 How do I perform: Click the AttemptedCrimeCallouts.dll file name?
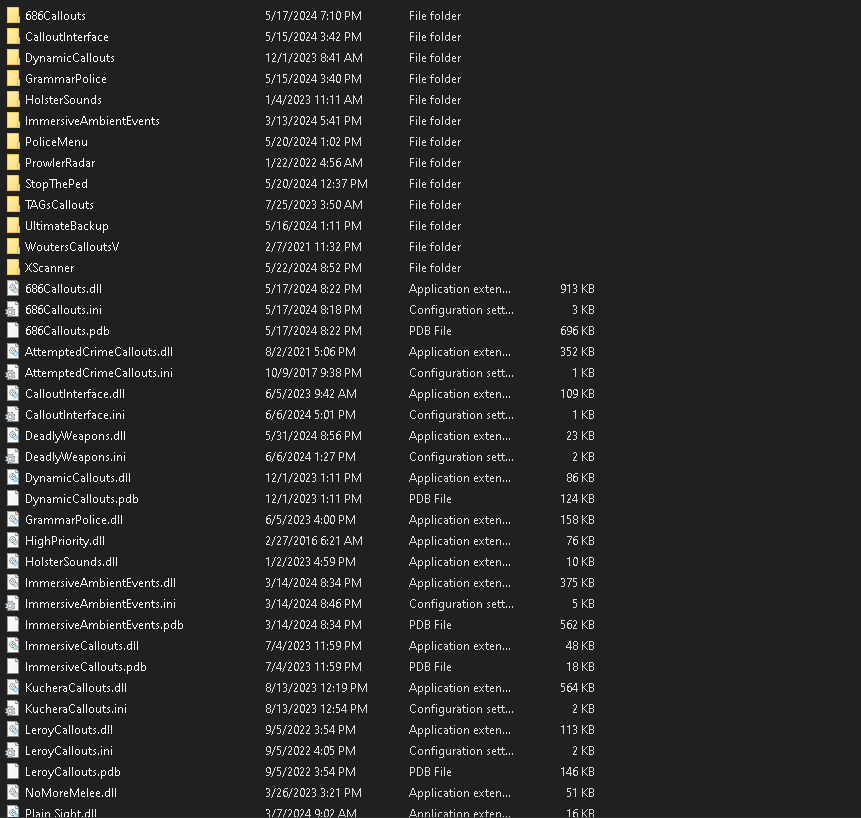click(x=99, y=352)
